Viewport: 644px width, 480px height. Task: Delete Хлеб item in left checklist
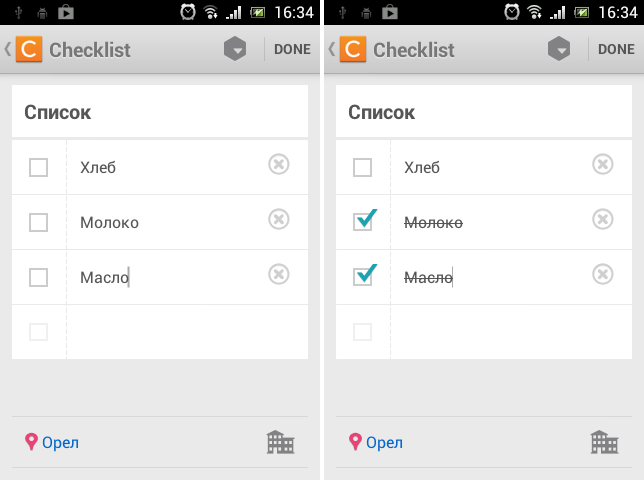(x=279, y=164)
